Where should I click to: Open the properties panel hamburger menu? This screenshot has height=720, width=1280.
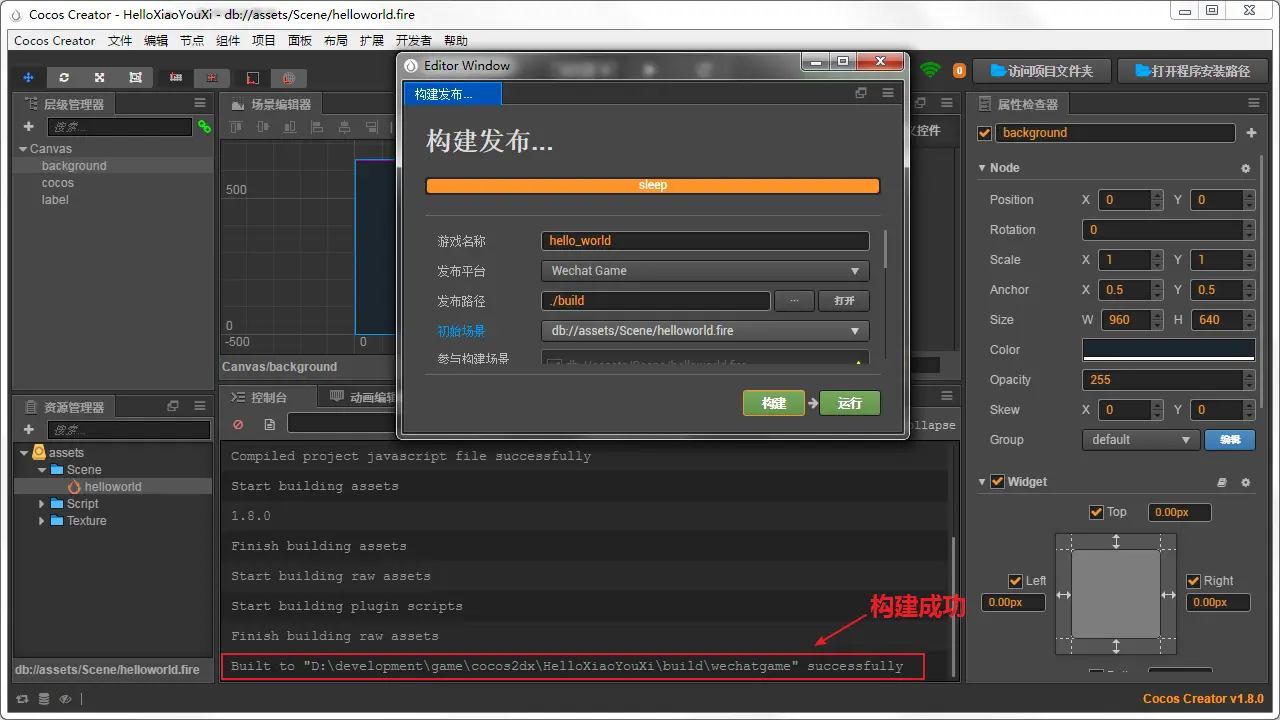click(x=1253, y=104)
